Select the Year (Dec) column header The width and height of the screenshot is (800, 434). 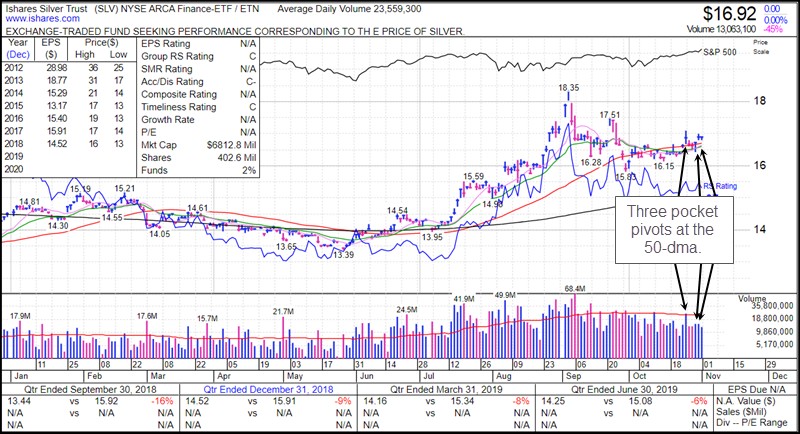pos(18,48)
